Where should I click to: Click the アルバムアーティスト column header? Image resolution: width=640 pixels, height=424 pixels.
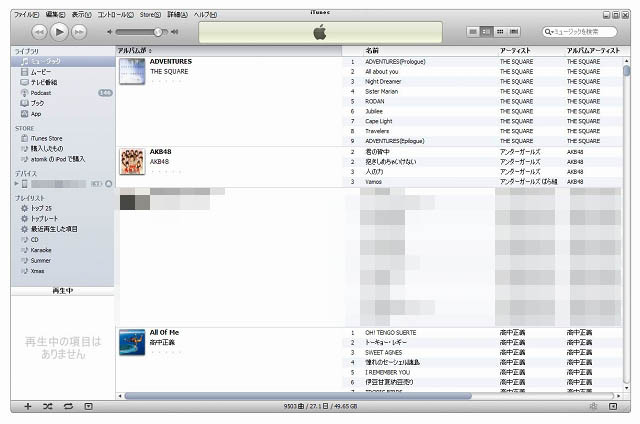coord(593,51)
